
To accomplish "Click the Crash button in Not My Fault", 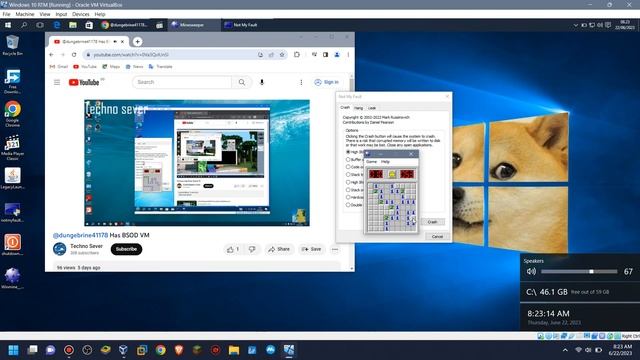I will pos(432,222).
